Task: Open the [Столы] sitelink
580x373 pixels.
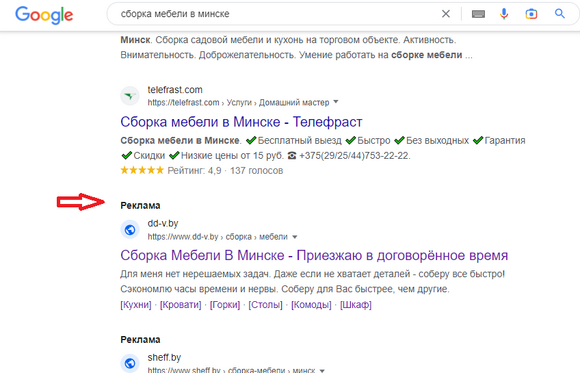Action: [265, 305]
